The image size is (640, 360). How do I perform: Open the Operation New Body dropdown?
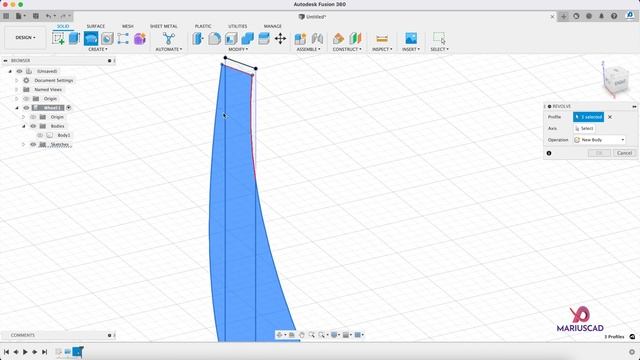[x=599, y=140]
